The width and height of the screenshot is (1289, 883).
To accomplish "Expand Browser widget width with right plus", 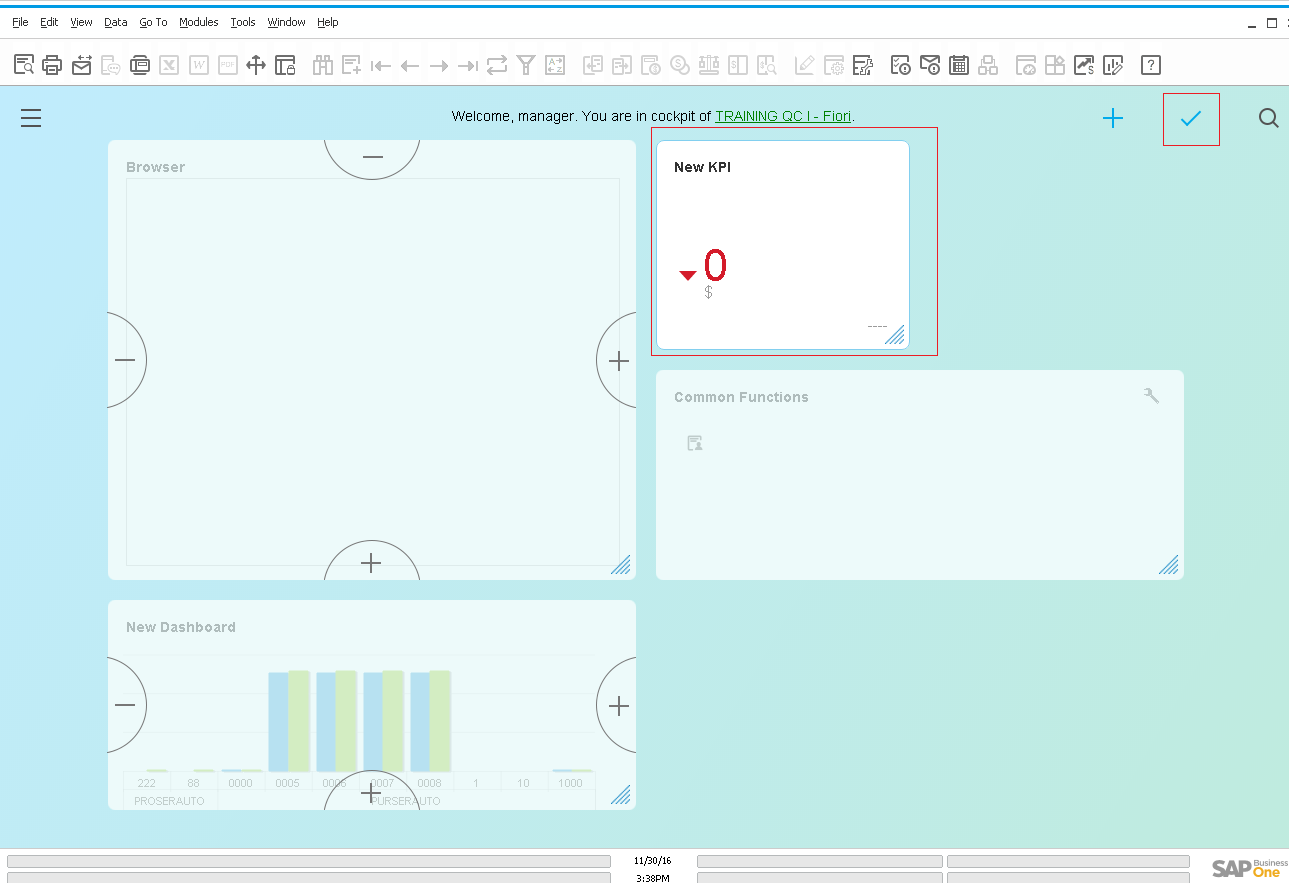I will [x=618, y=361].
